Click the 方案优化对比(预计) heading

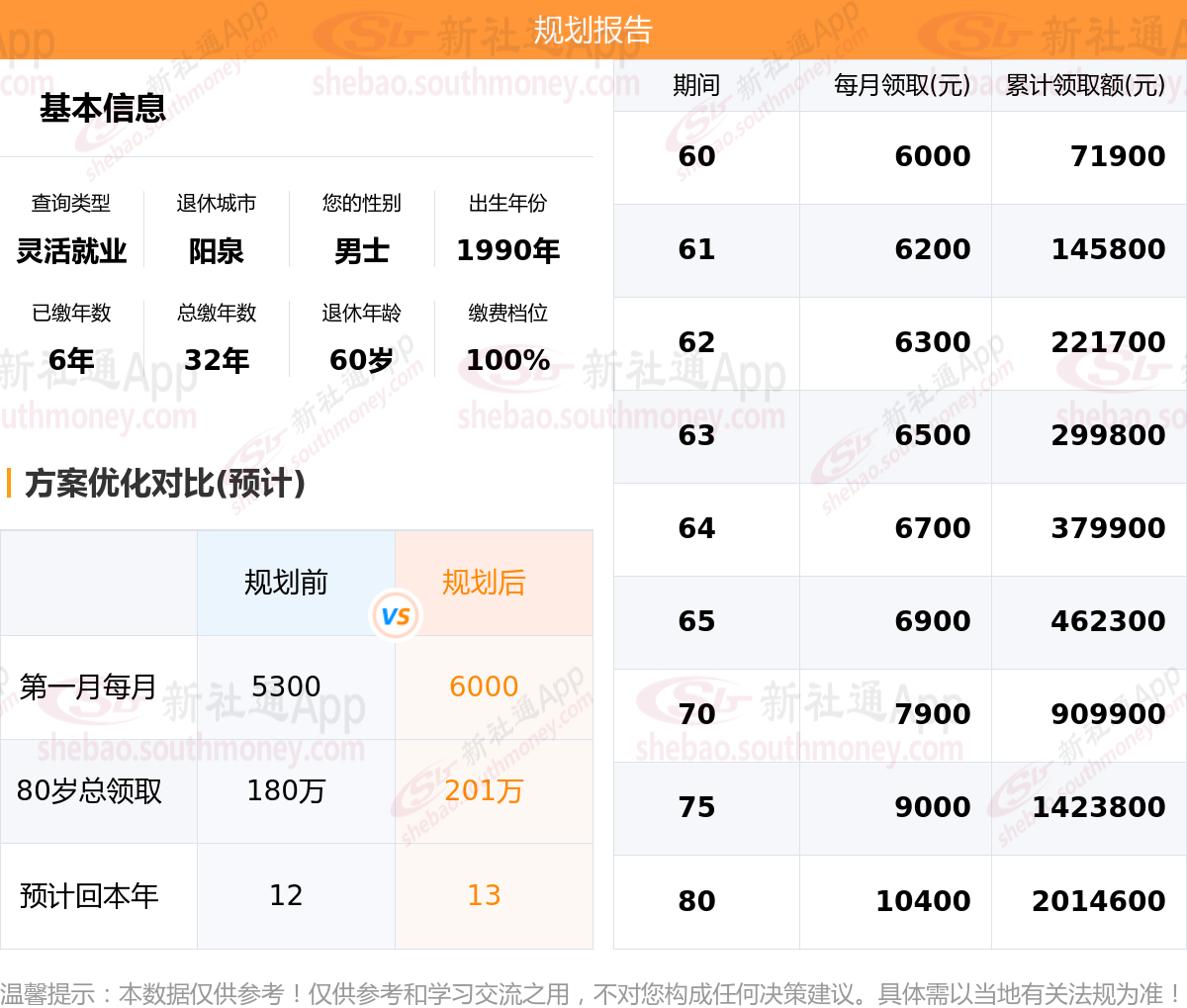[165, 483]
